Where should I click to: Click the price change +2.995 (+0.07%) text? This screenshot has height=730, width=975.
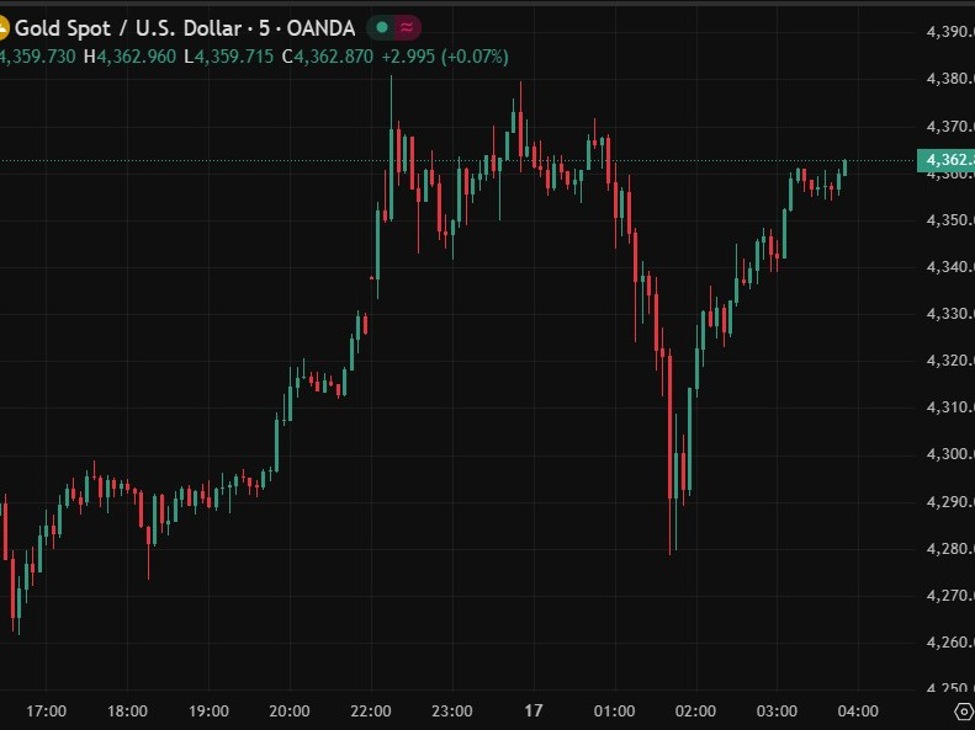coord(445,57)
